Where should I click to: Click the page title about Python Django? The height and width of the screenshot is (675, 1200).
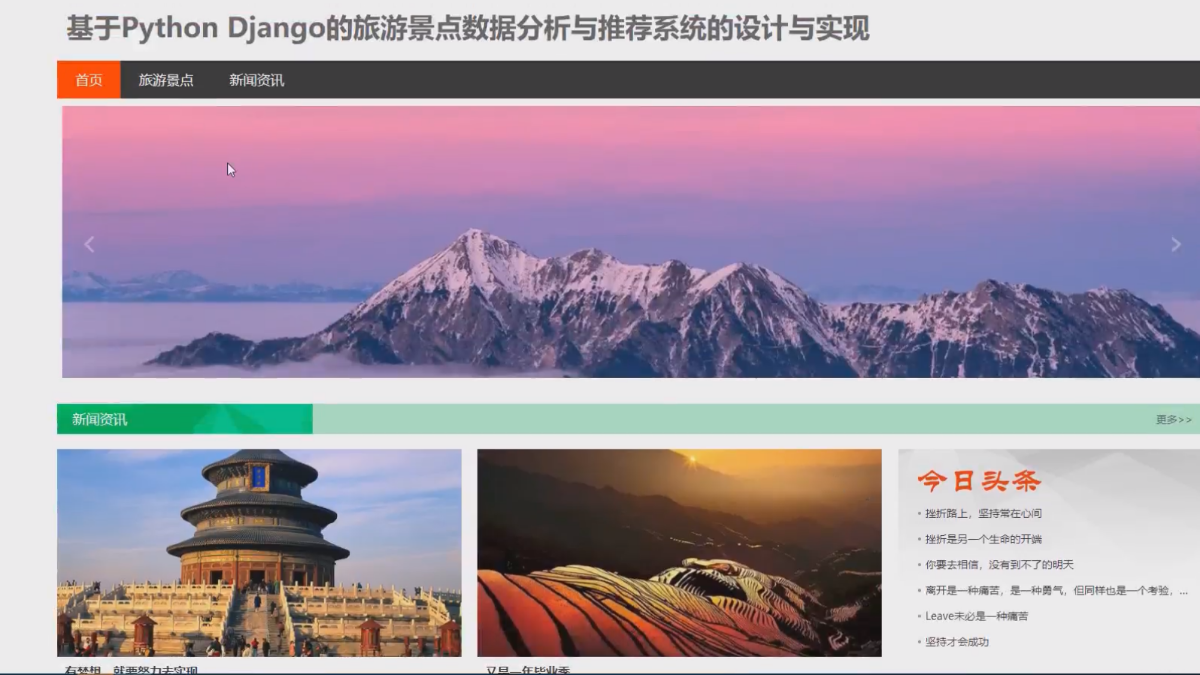pyautogui.click(x=468, y=28)
